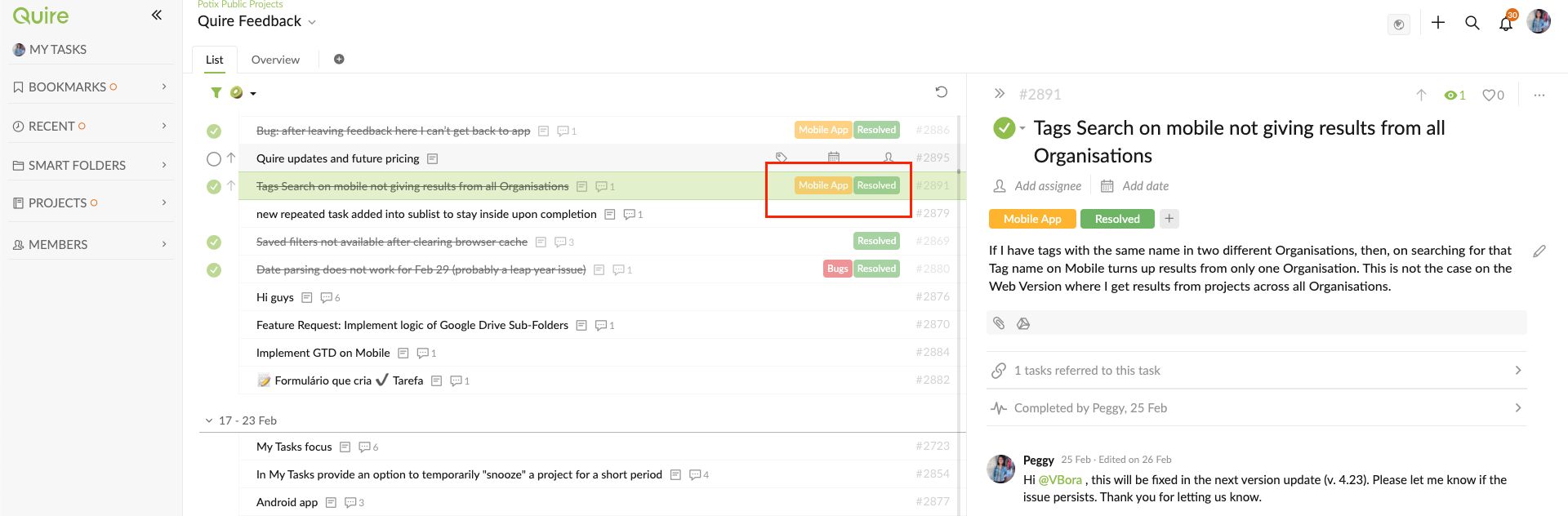Click Add date in detail panel
The width and height of the screenshot is (1568, 516).
(x=1134, y=186)
